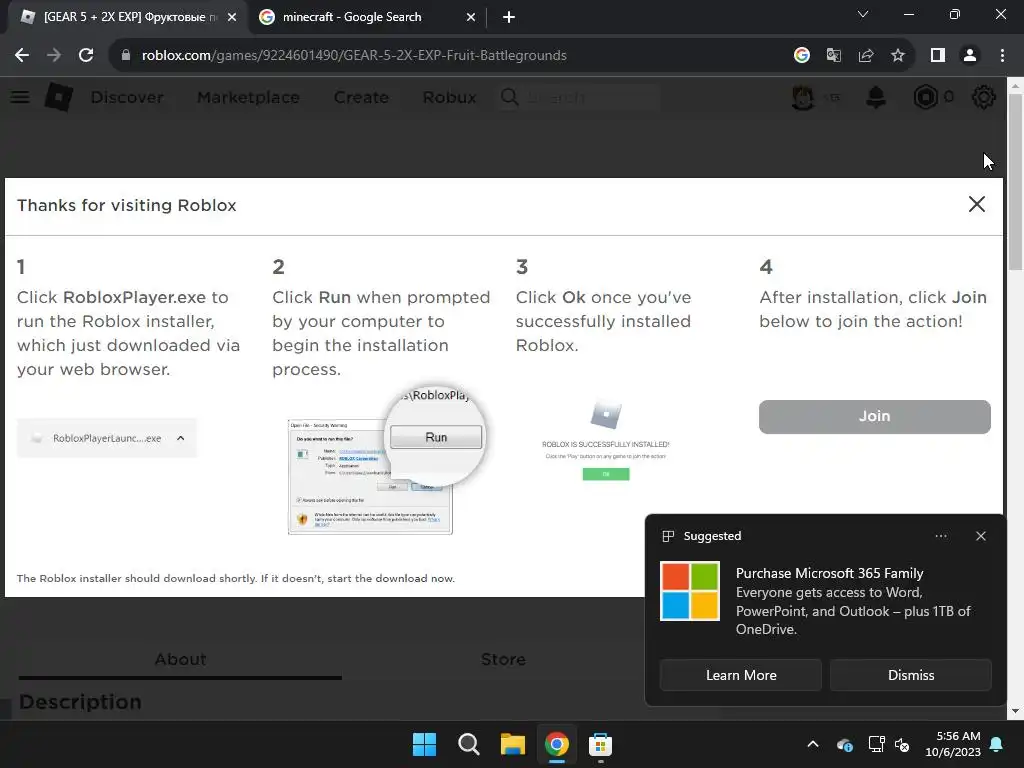The width and height of the screenshot is (1024, 768).
Task: Open Discover in Roblox nav
Action: pyautogui.click(x=127, y=97)
